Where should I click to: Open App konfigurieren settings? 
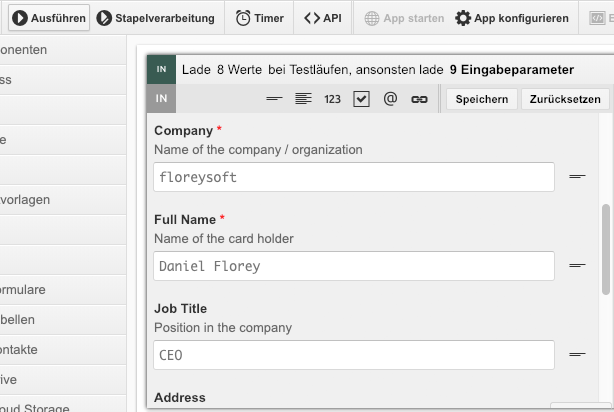click(x=512, y=18)
